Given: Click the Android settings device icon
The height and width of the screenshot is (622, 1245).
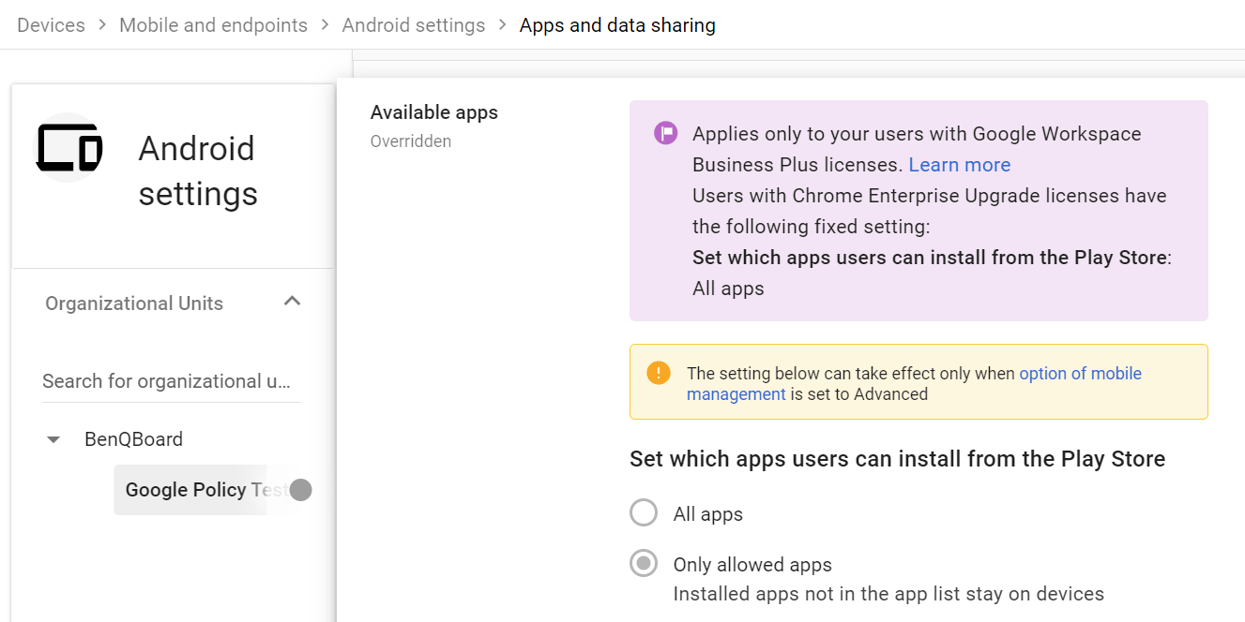Looking at the screenshot, I should [69, 149].
